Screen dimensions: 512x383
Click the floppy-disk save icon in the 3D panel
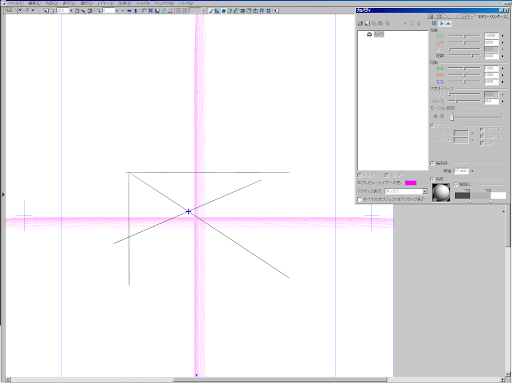[x=367, y=24]
